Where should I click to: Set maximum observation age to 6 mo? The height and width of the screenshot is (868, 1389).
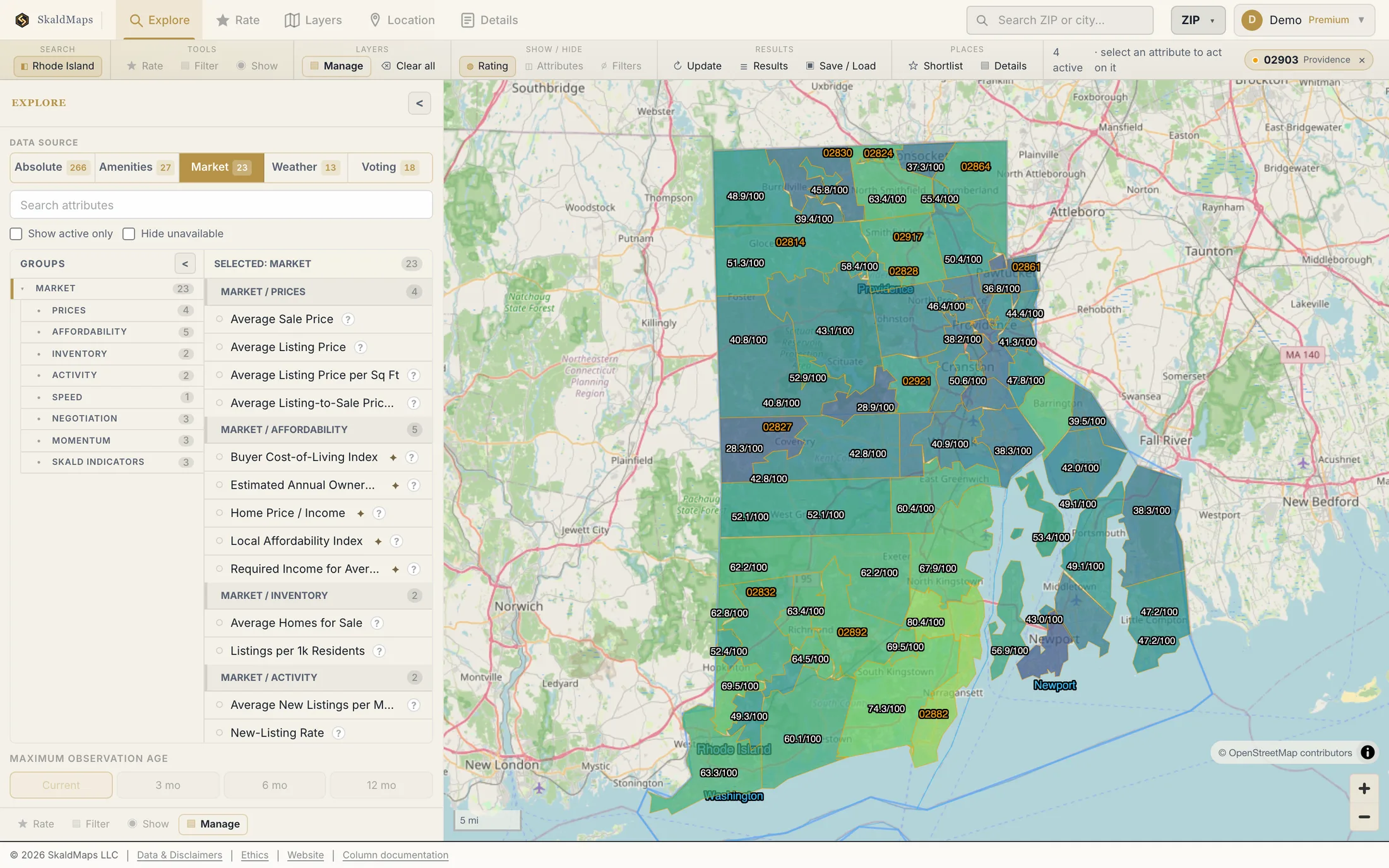(x=275, y=785)
